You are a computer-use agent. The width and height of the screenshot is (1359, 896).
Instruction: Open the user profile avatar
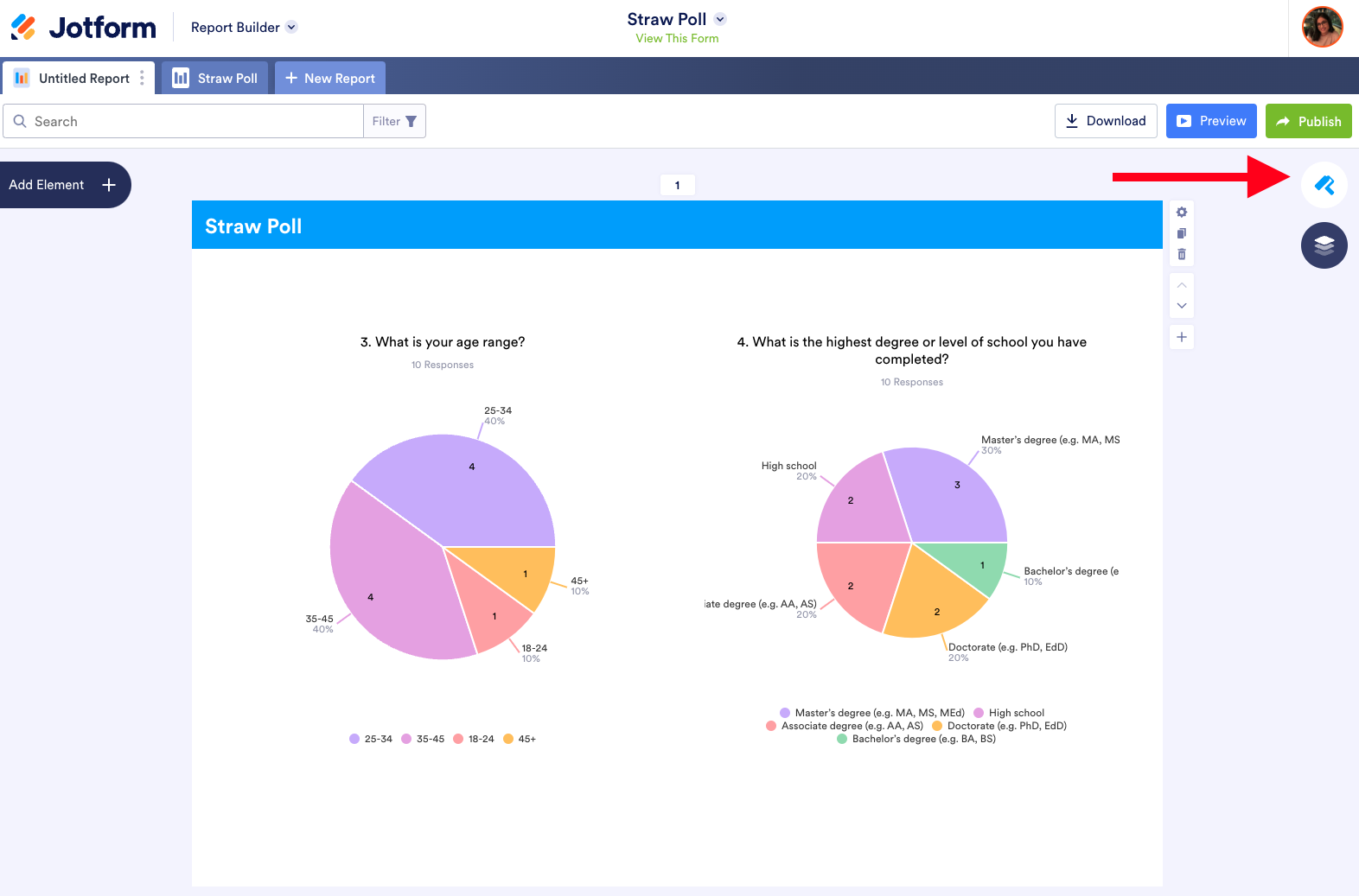point(1323,27)
